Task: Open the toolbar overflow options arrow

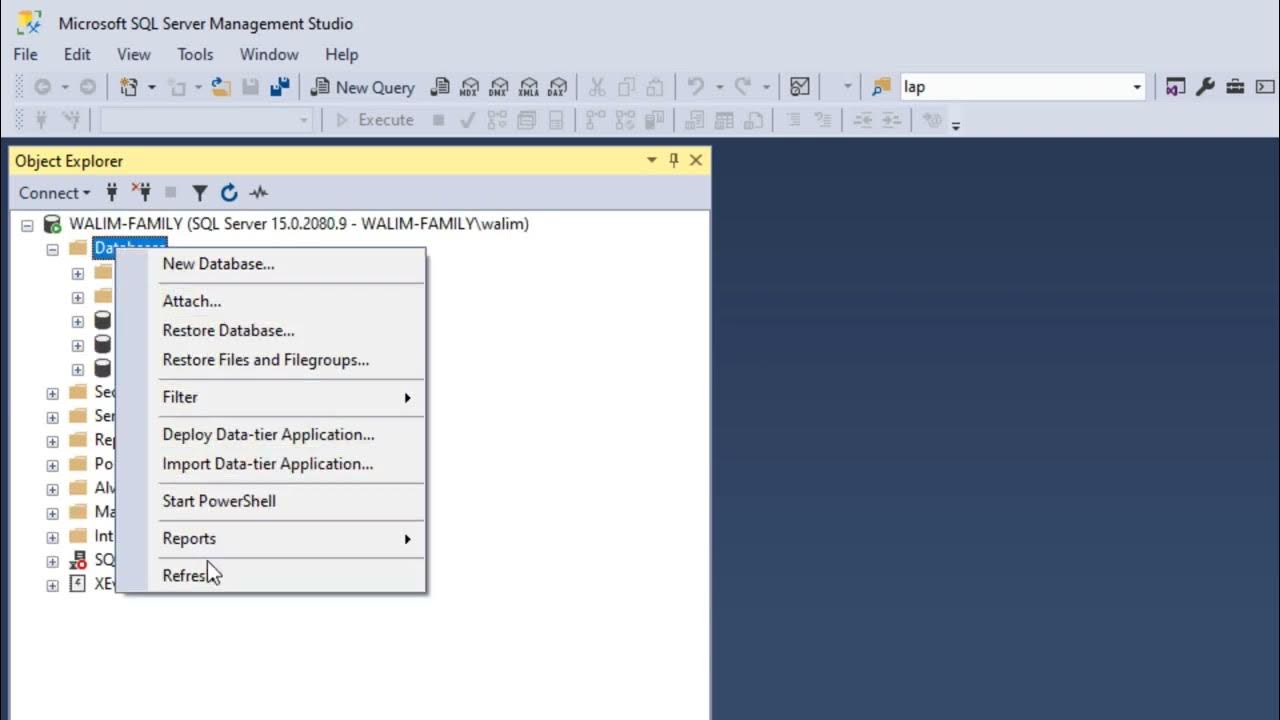Action: coord(956,124)
